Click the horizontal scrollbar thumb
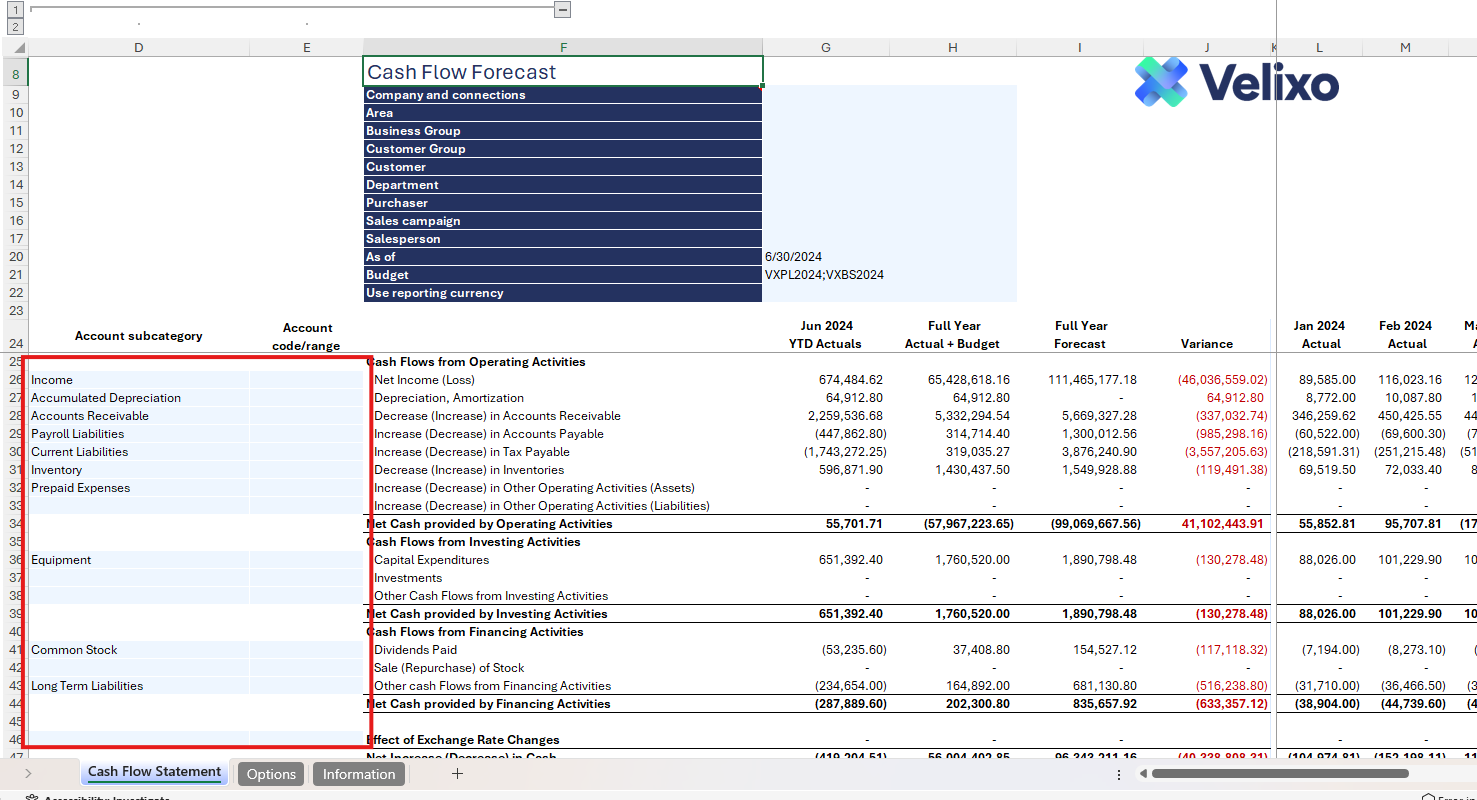 coord(1280,773)
